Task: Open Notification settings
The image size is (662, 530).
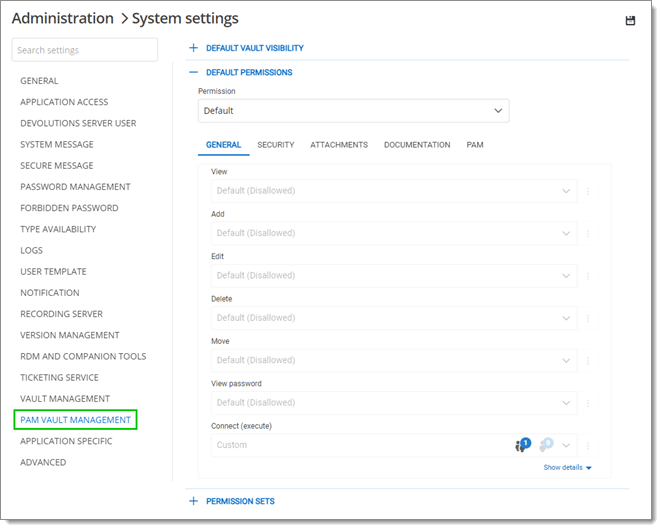Action: click(x=49, y=293)
